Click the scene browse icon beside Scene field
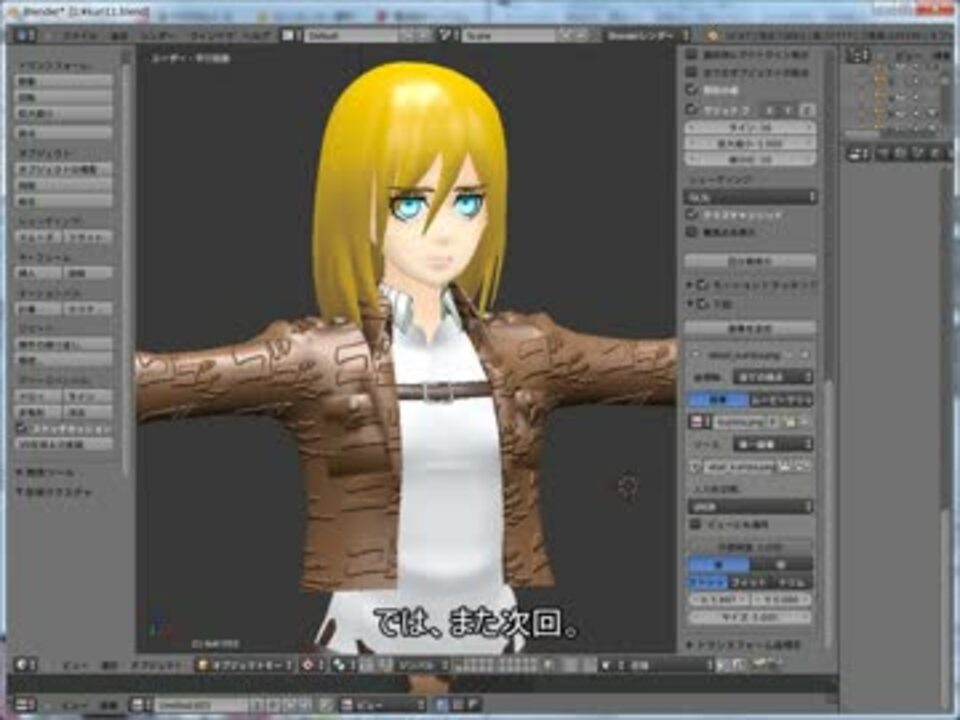Screen dimensions: 960x720 click(446, 36)
